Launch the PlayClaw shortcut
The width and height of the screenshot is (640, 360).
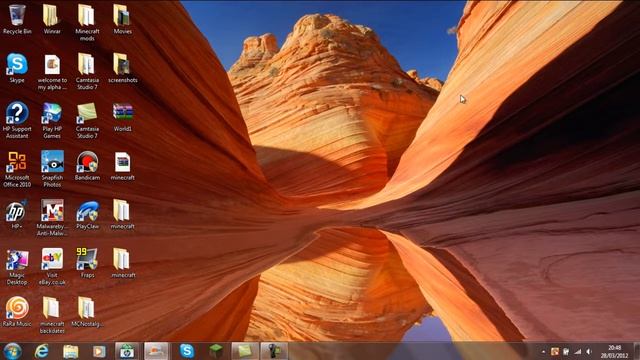(x=87, y=214)
